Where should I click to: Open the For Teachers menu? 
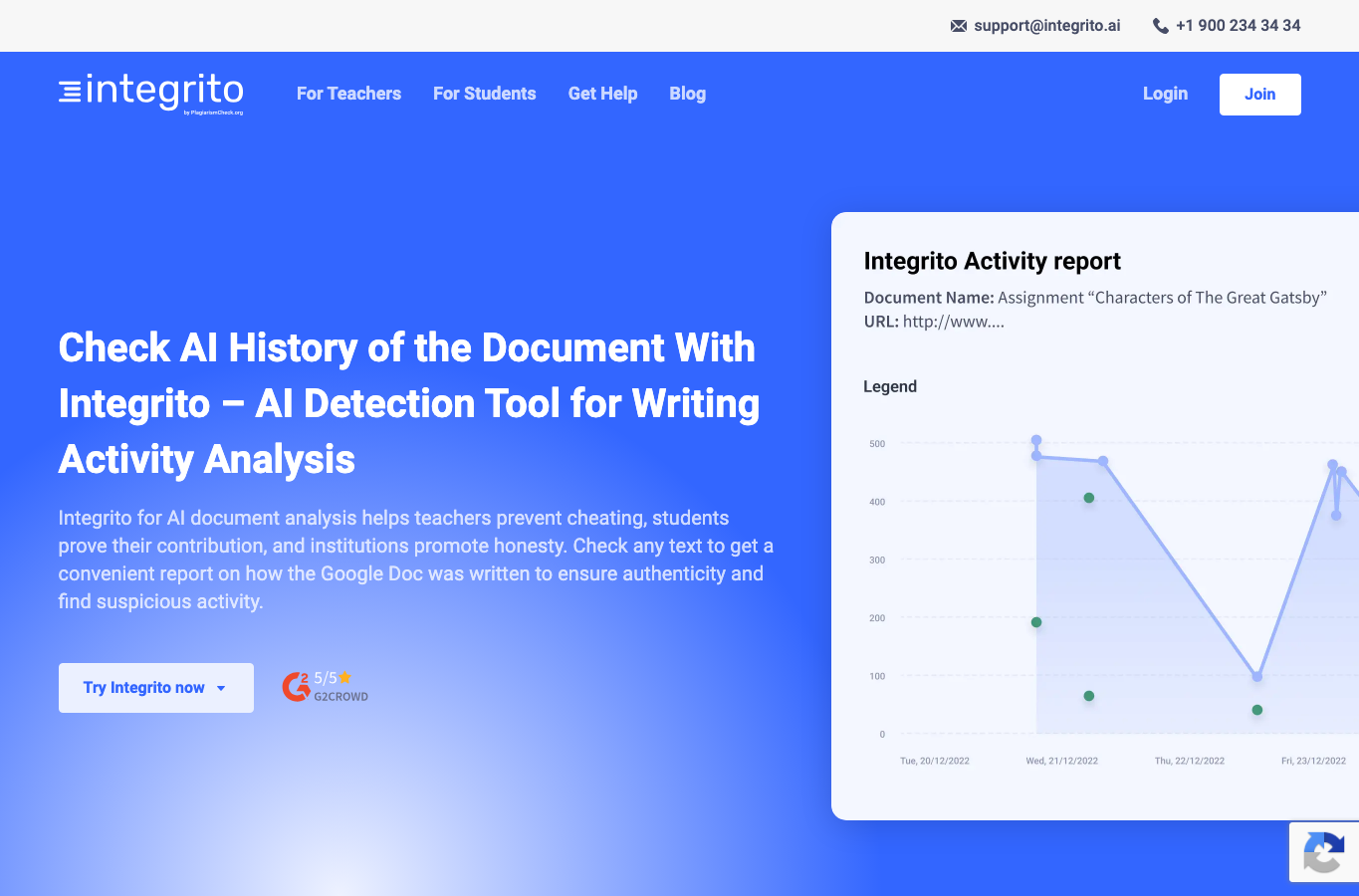click(x=348, y=94)
